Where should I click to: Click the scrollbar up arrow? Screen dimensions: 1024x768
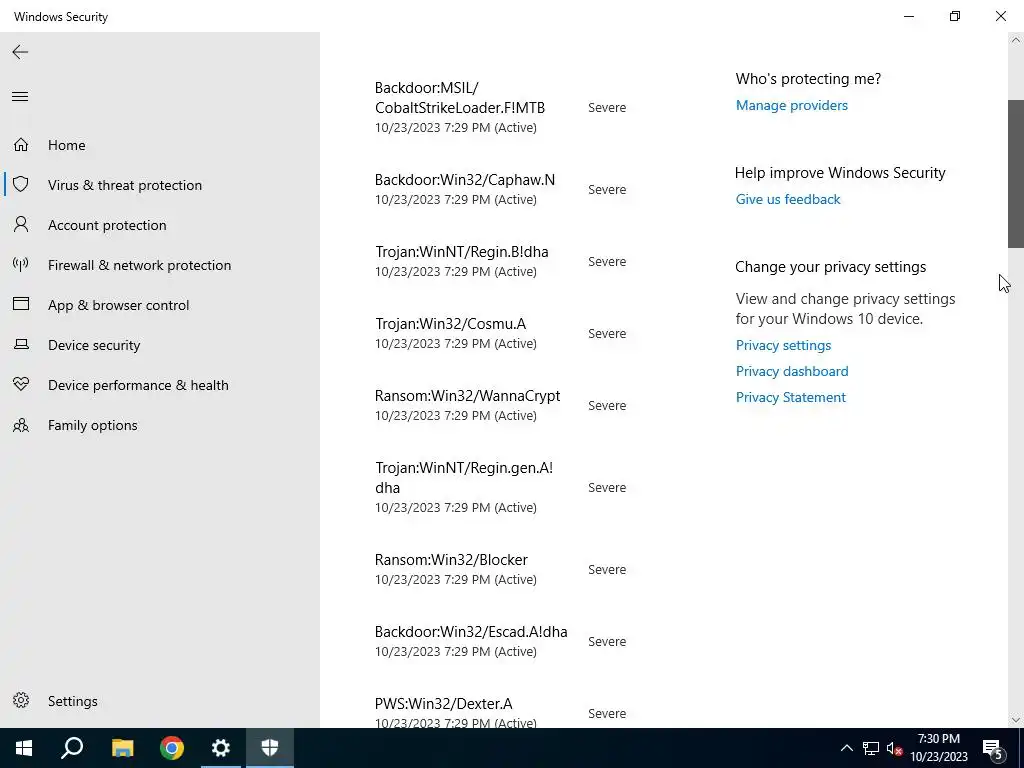click(1016, 40)
